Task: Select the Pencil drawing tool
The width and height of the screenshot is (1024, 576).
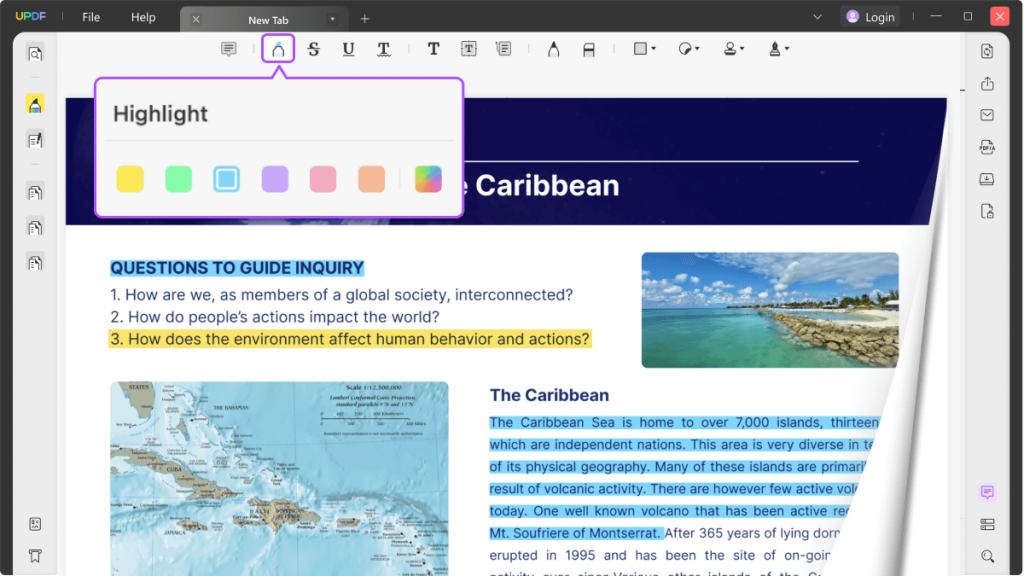Action: (553, 48)
